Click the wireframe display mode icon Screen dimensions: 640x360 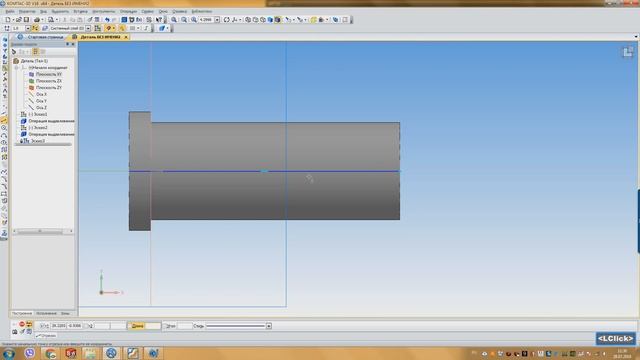click(247, 20)
